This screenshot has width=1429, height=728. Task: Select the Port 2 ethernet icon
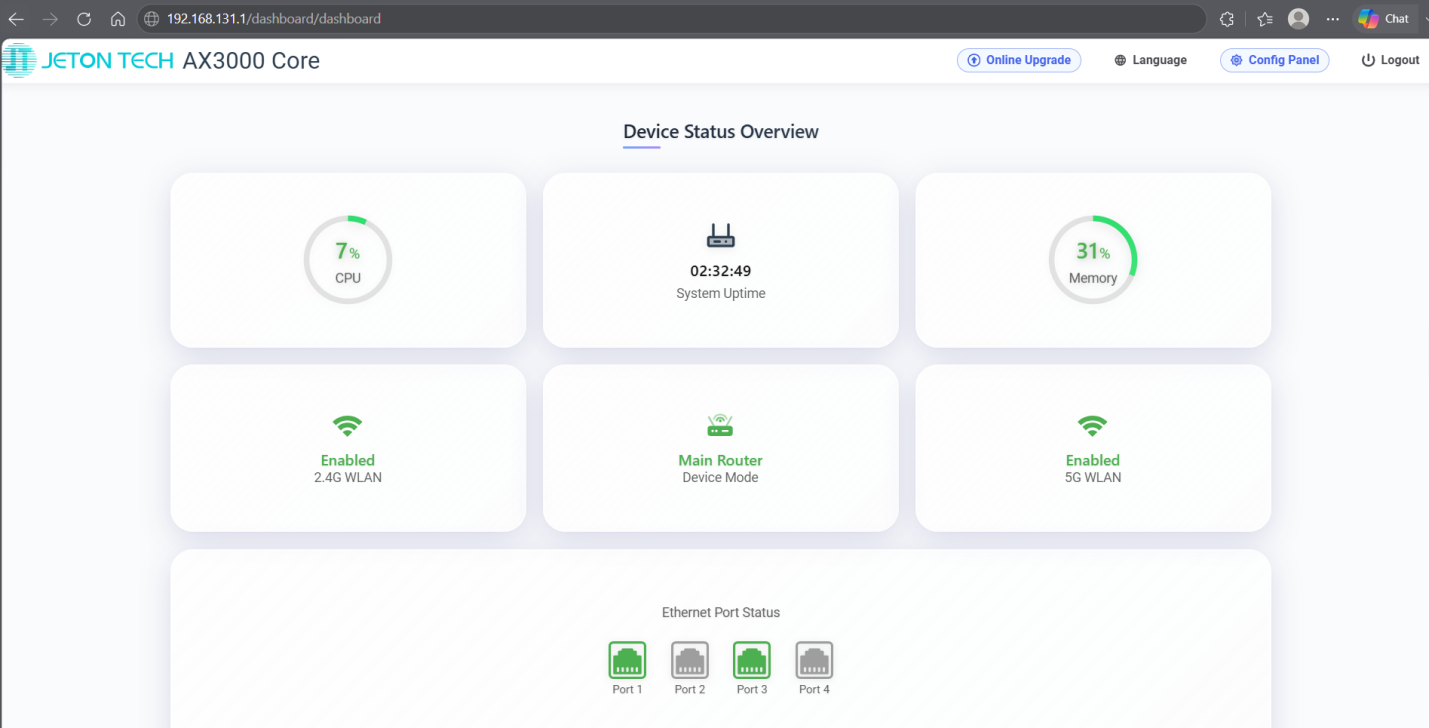tap(690, 661)
